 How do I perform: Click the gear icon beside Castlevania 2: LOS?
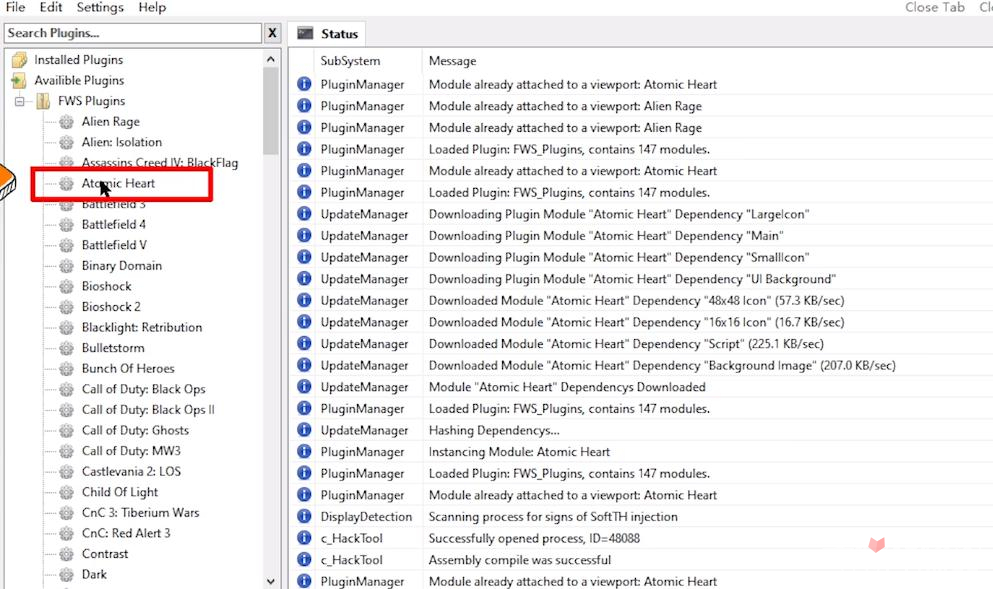pos(66,471)
